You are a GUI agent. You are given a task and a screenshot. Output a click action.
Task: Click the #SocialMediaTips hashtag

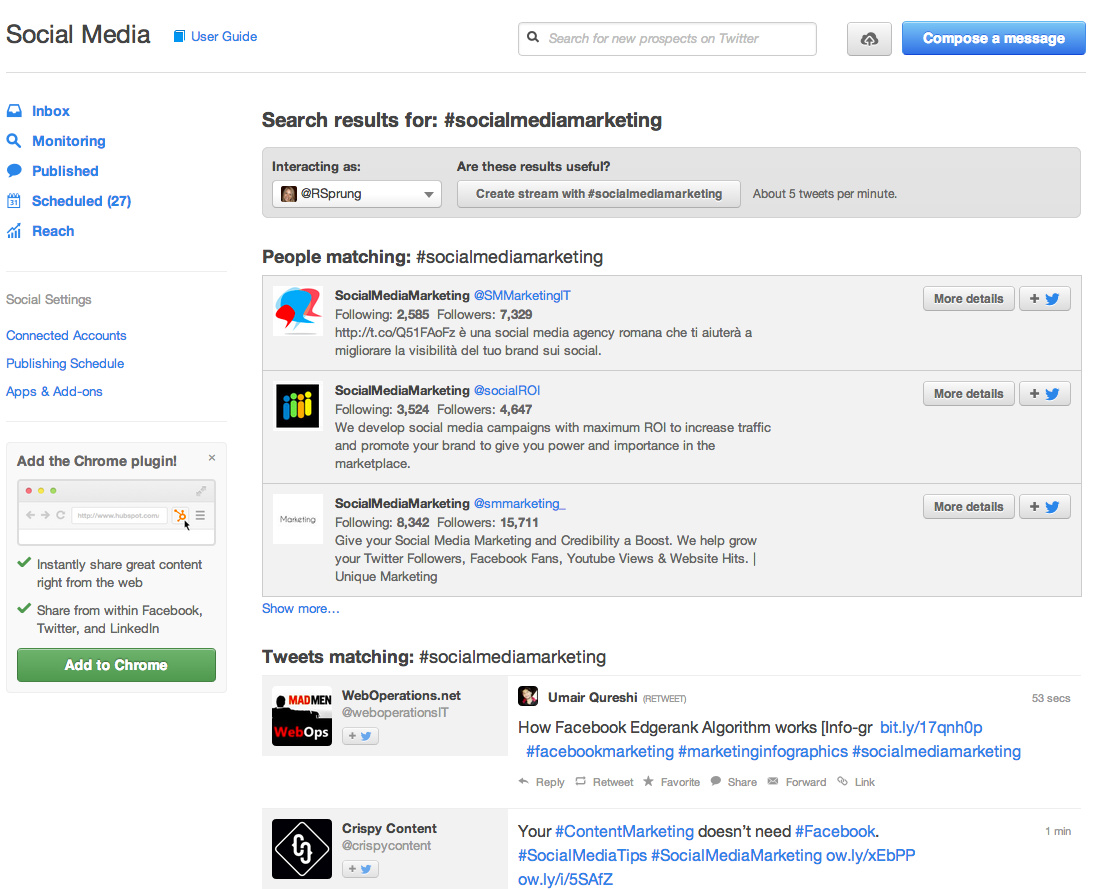click(583, 856)
